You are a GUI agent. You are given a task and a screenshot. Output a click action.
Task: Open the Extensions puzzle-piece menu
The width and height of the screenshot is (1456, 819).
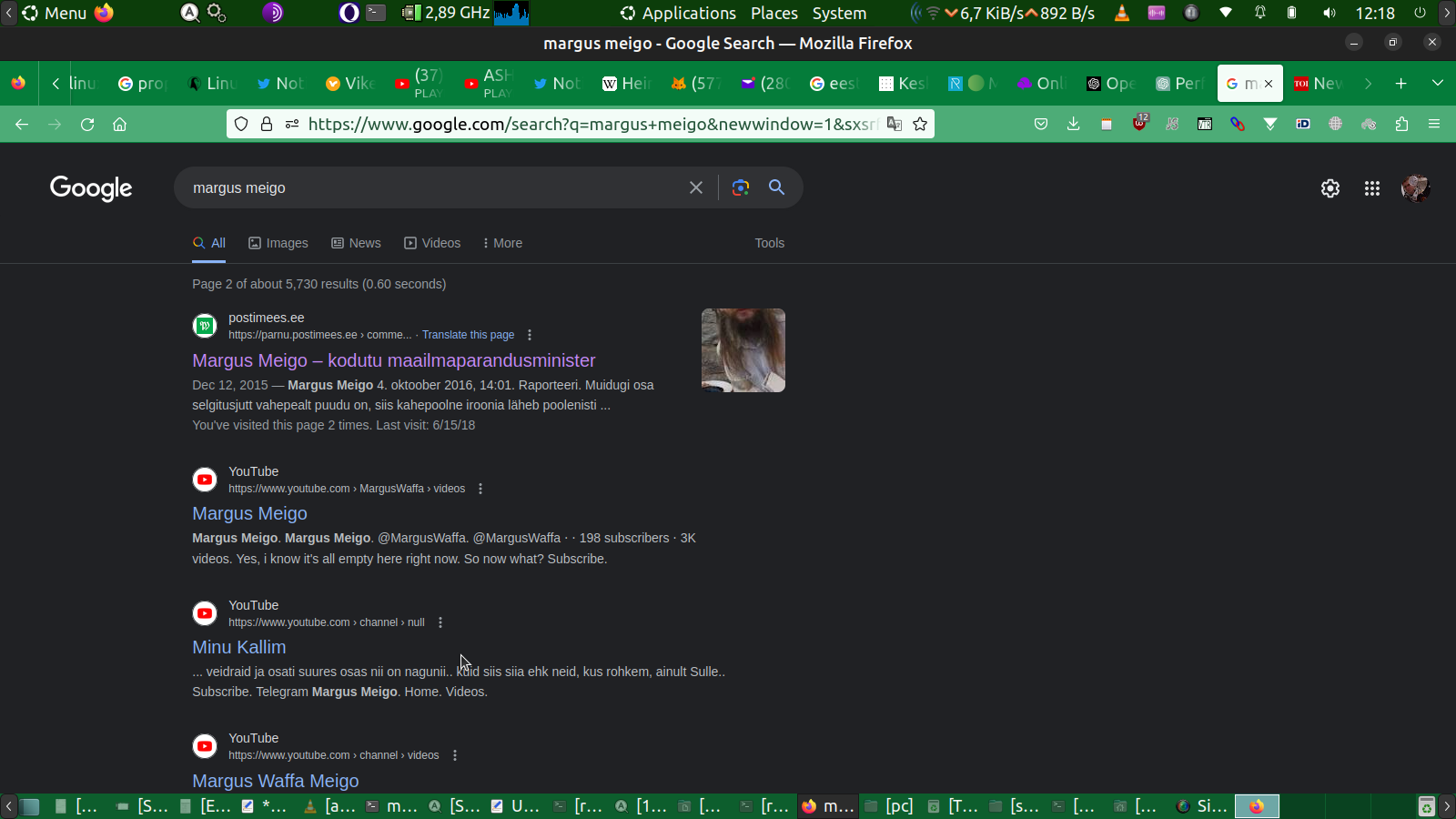click(1401, 125)
